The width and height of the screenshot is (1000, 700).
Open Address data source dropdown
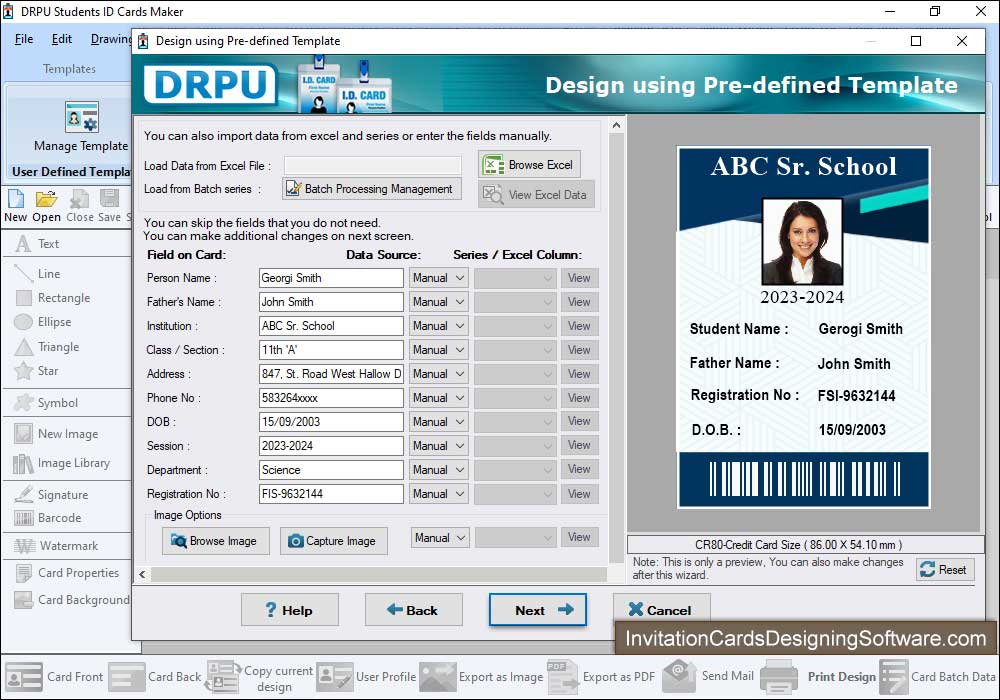[438, 374]
